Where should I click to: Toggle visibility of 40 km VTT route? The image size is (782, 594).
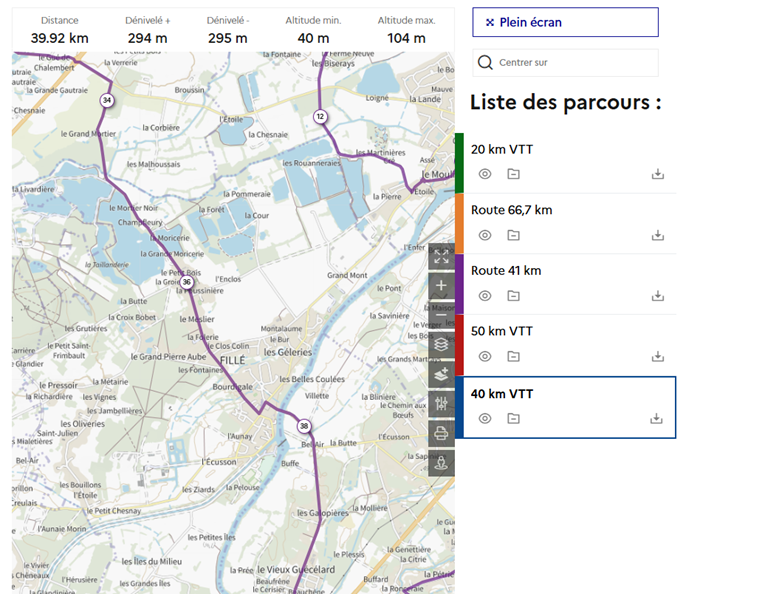[x=485, y=418]
